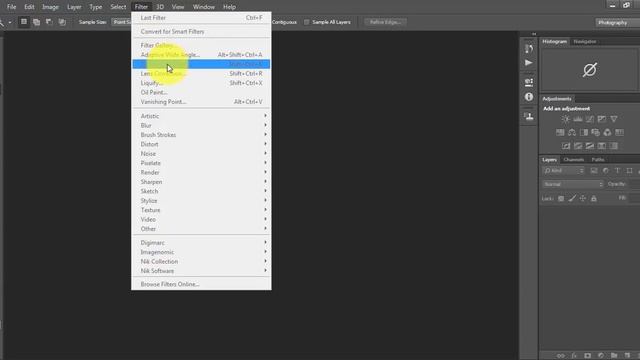Open the History panel icon
Image resolution: width=640 pixels, height=360 pixels.
coord(529,49)
